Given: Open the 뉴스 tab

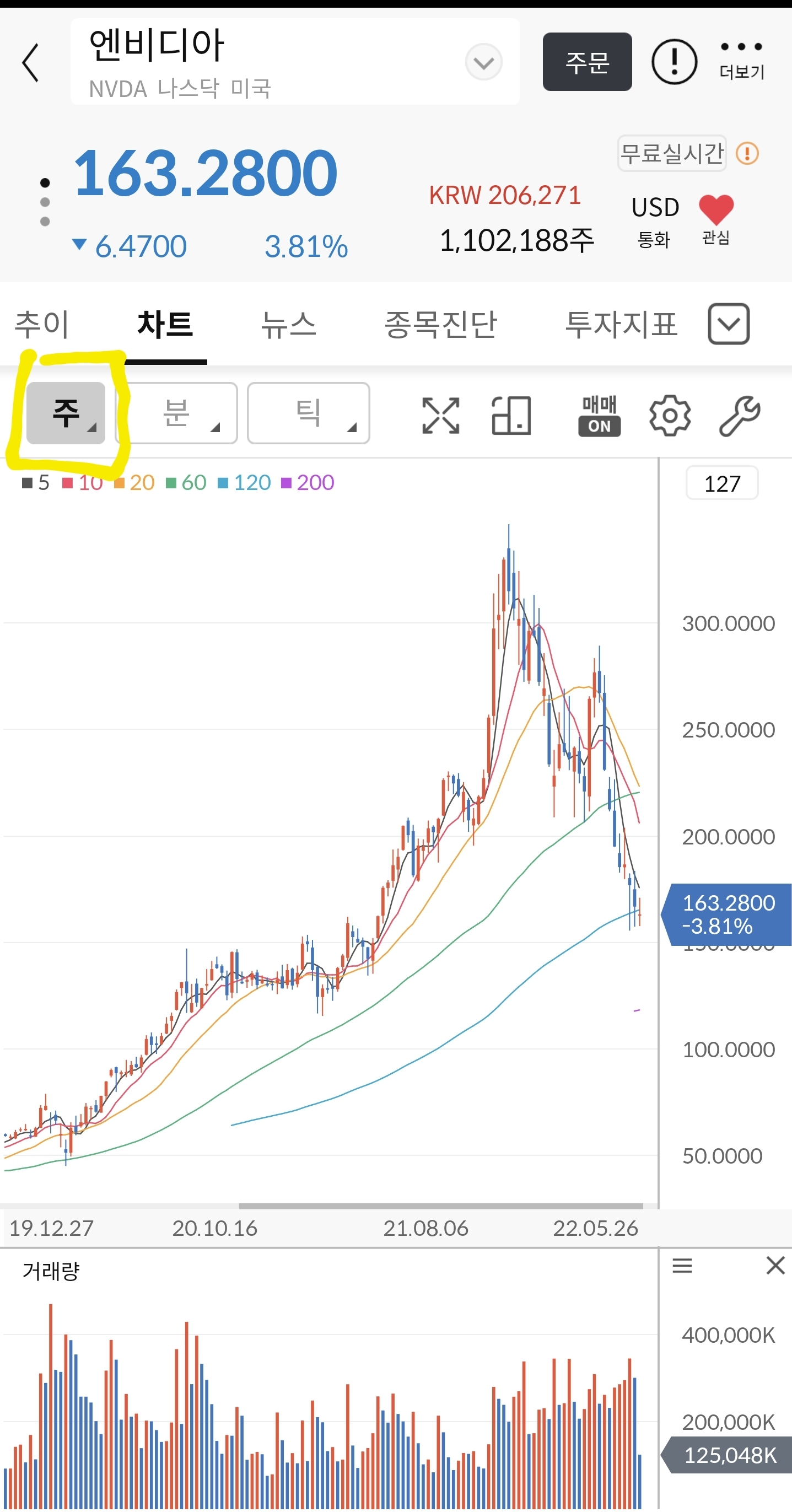Looking at the screenshot, I should [x=288, y=324].
